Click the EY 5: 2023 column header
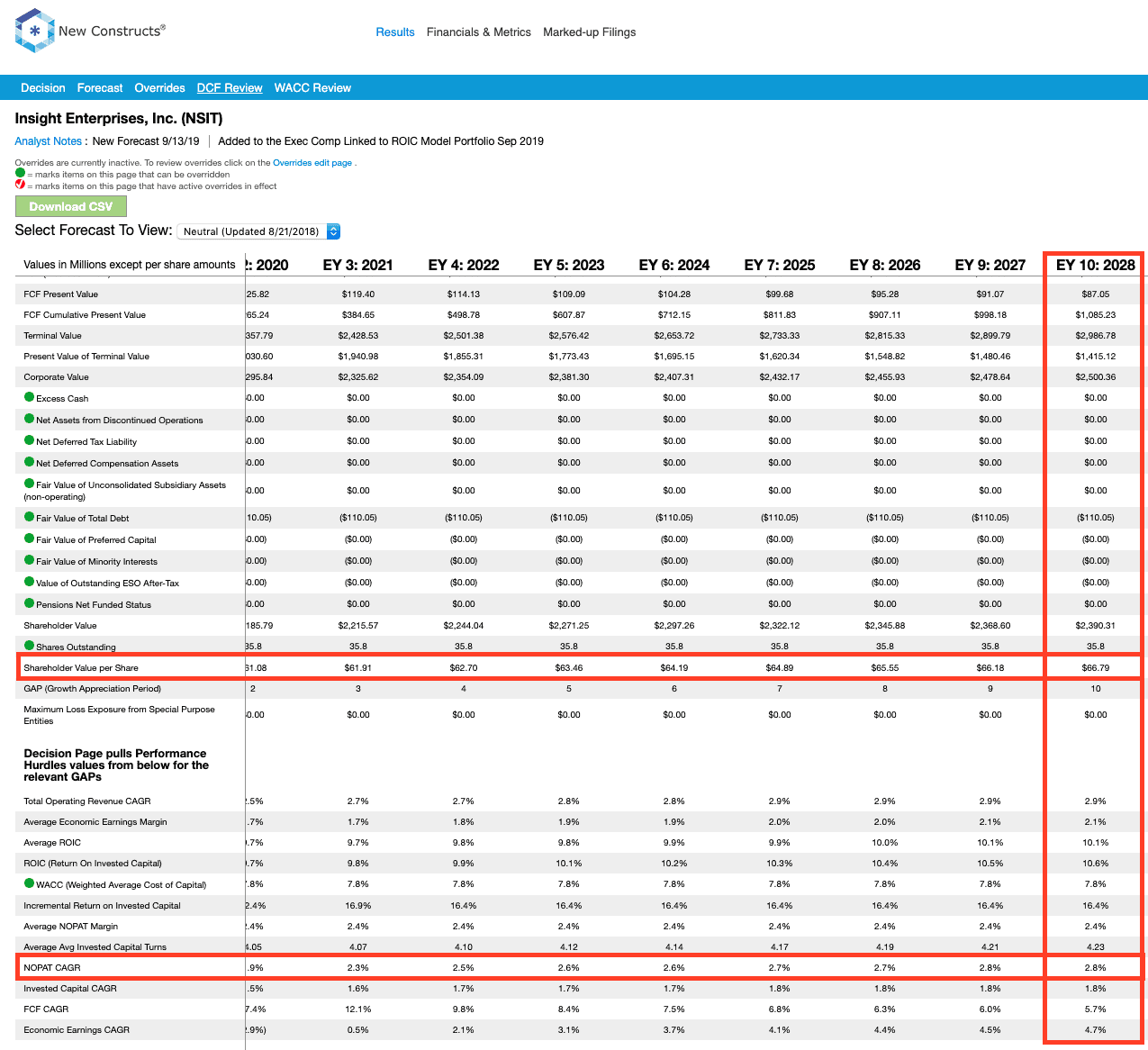Viewport: 1148px width, 1050px height. pos(569,265)
